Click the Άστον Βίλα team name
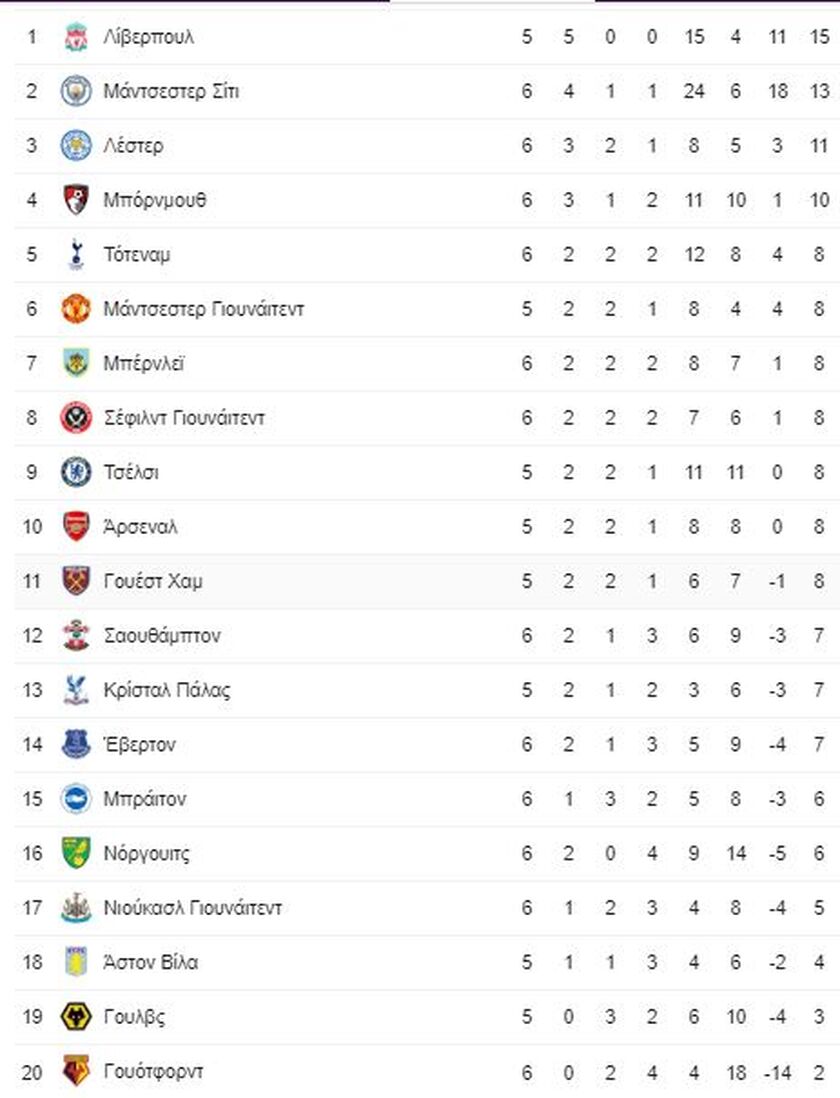The image size is (840, 1098). [x=150, y=962]
